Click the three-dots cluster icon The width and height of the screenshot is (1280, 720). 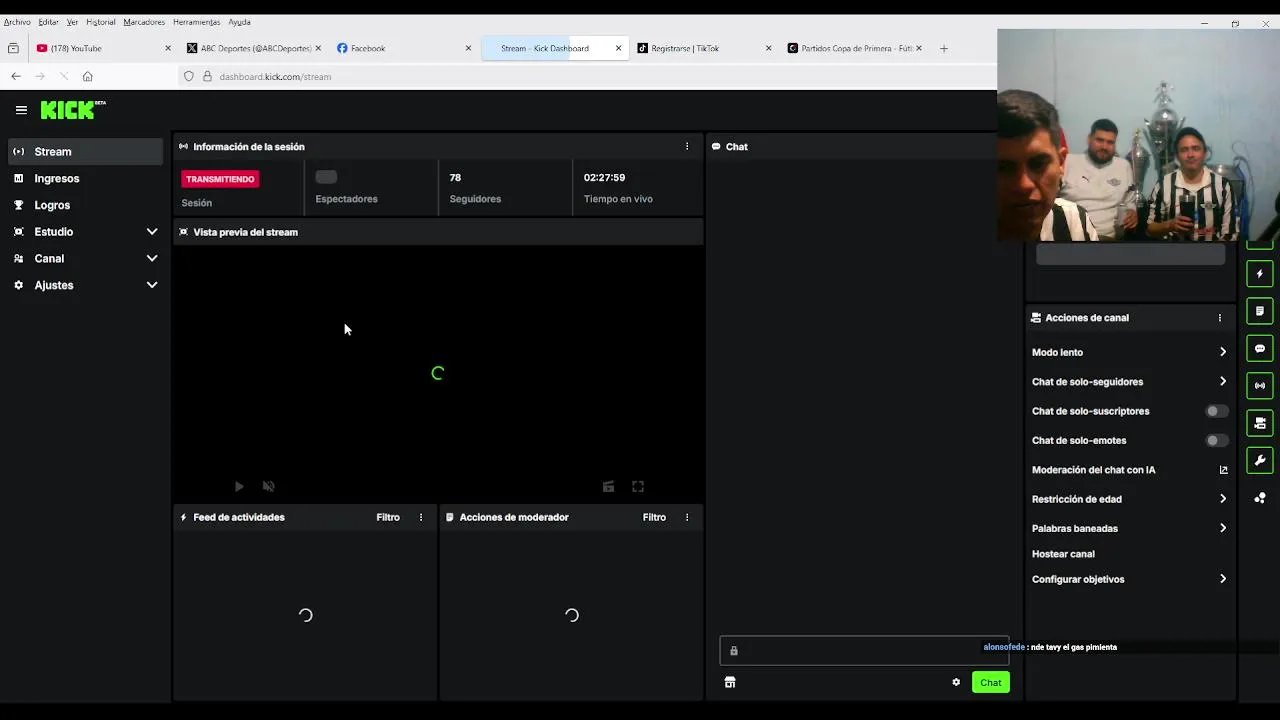(x=1260, y=498)
